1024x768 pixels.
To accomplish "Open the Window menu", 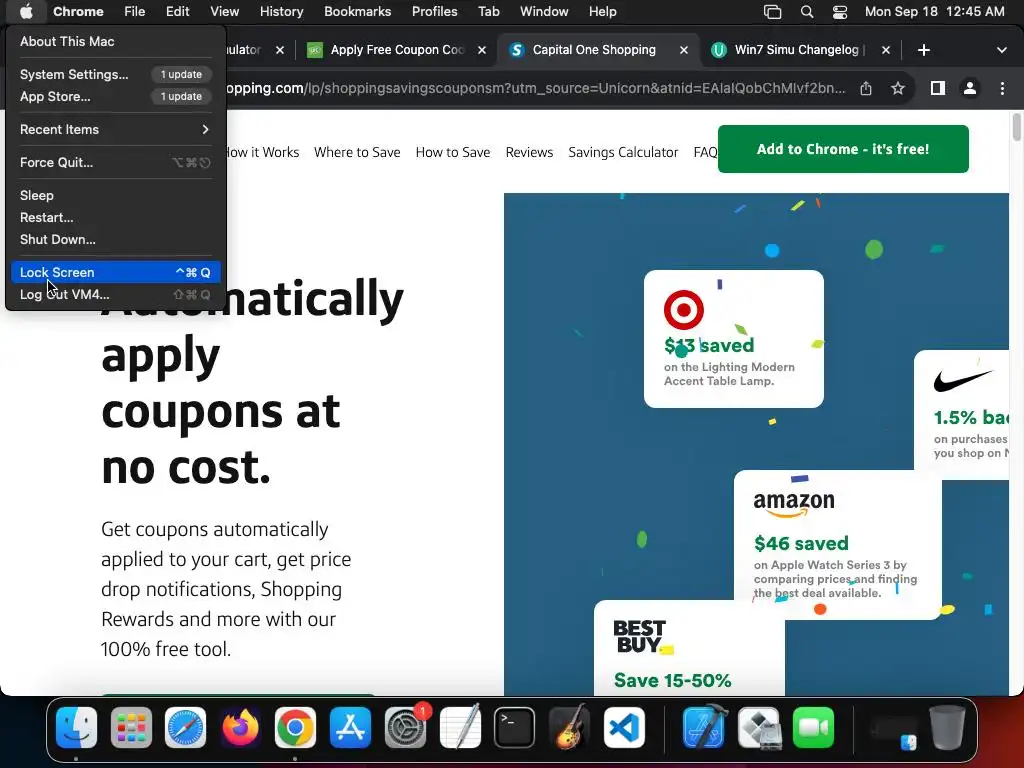I will click(x=544, y=11).
